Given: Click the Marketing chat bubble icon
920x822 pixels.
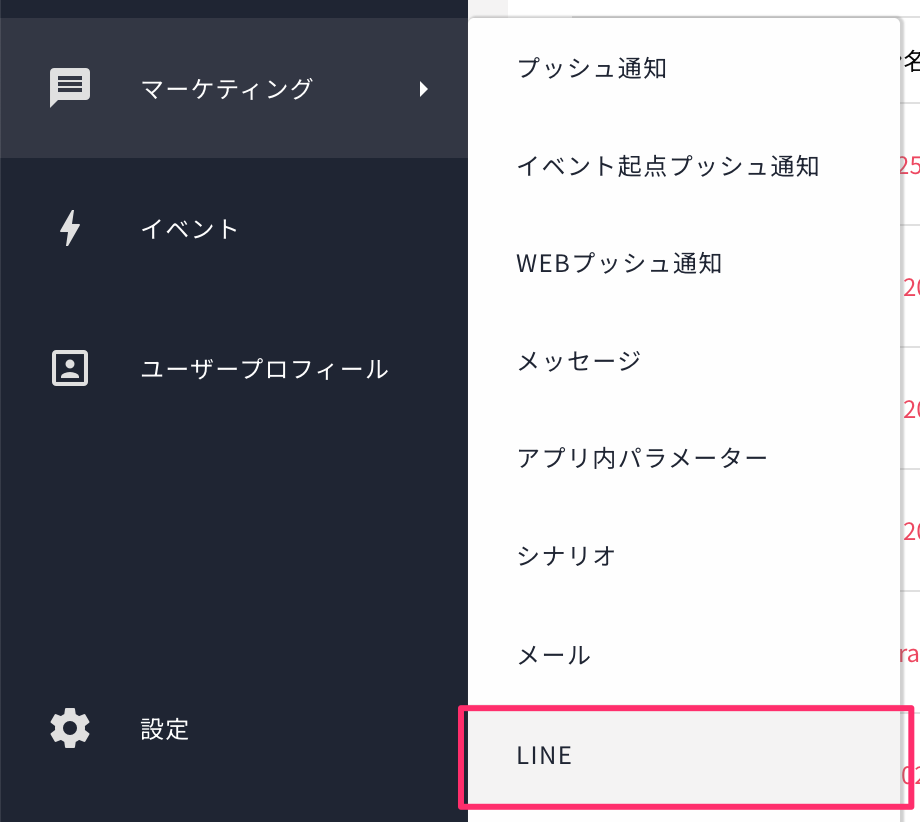Looking at the screenshot, I should pyautogui.click(x=70, y=88).
